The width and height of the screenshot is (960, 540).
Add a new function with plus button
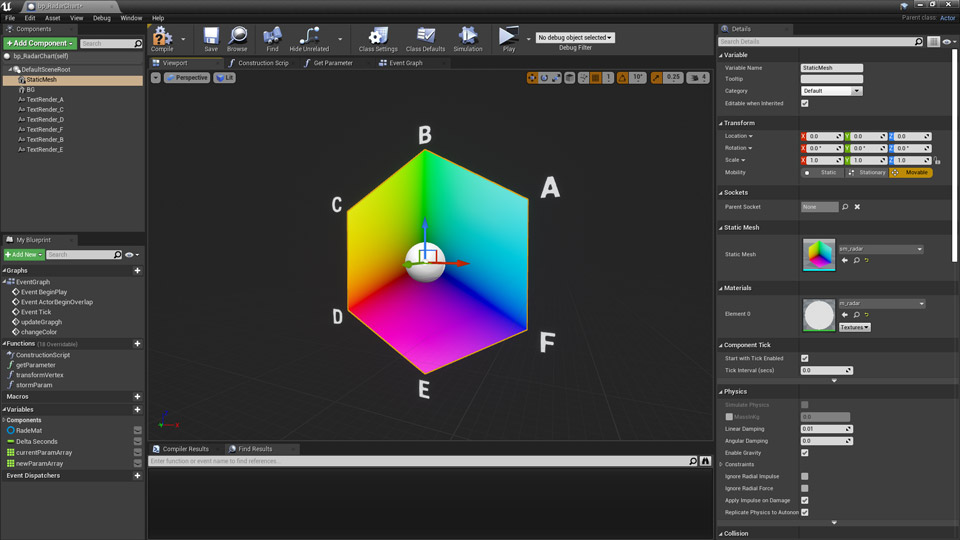137,344
